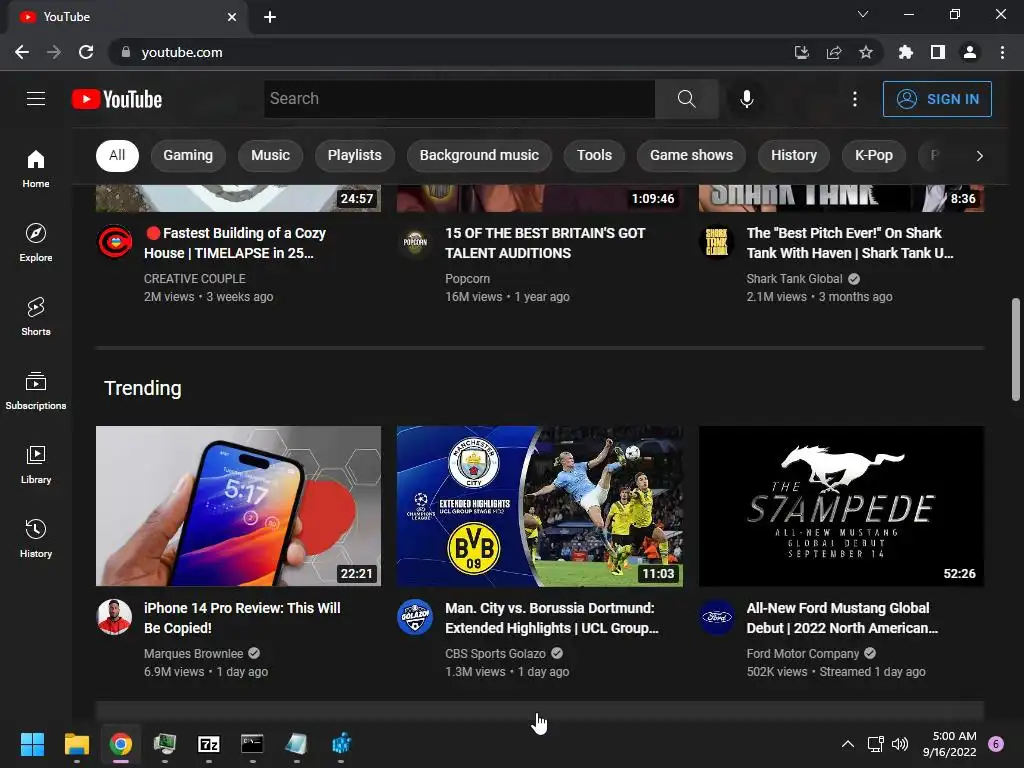Open Chrome profile icon
1024x768 pixels.
coord(970,52)
